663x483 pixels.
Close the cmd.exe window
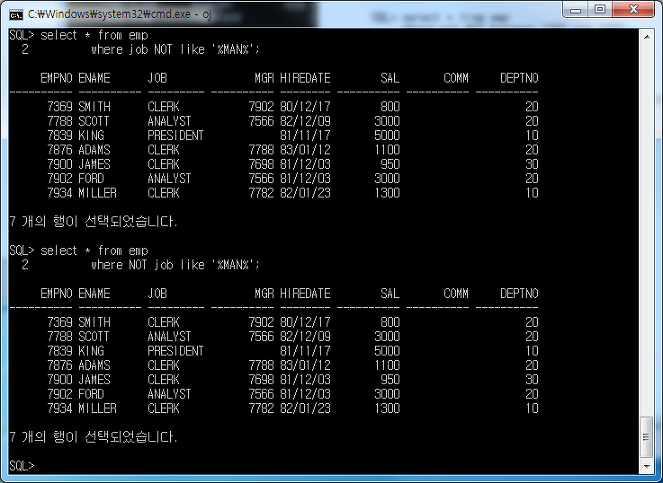point(633,10)
